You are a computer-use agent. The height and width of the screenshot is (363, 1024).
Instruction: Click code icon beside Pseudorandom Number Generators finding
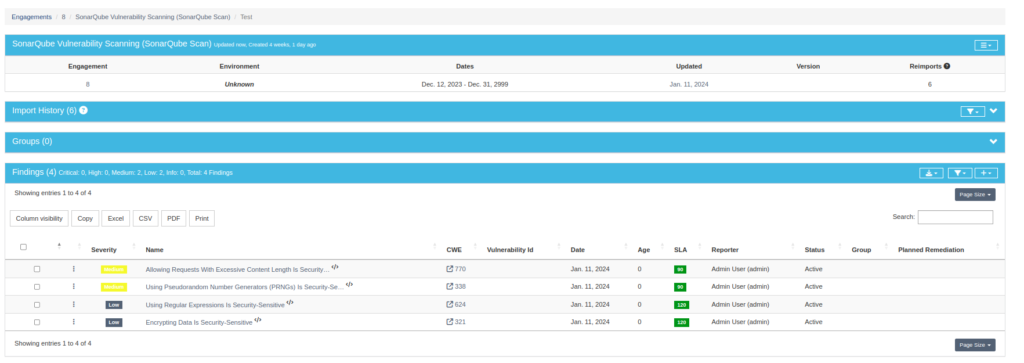349,285
